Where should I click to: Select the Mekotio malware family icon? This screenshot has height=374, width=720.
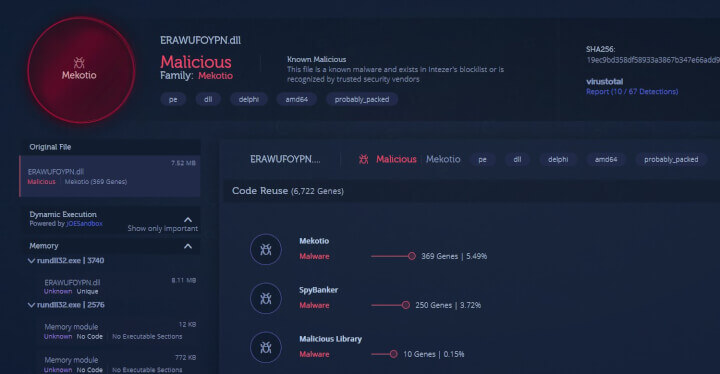265,249
